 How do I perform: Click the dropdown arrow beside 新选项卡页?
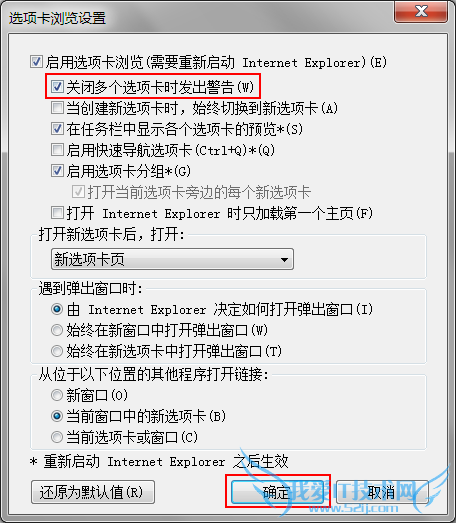tap(284, 259)
